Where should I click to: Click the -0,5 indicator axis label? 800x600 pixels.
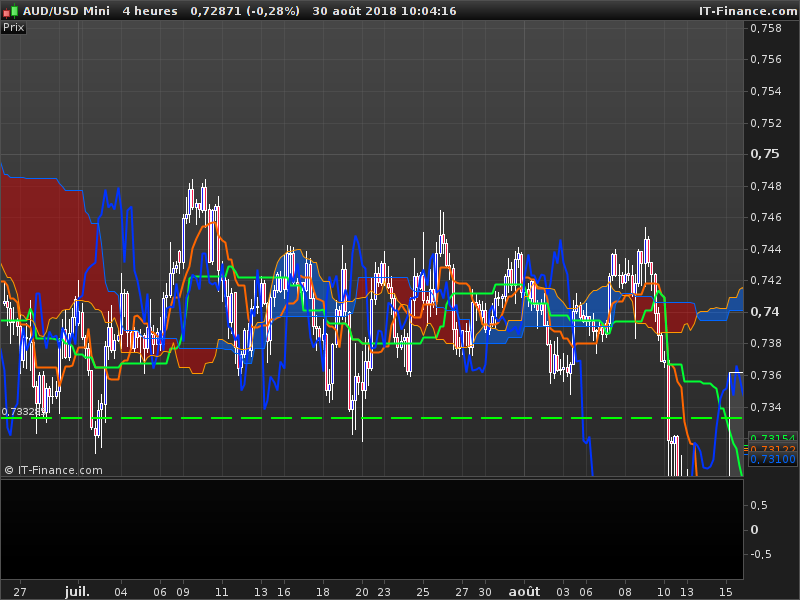tap(761, 554)
